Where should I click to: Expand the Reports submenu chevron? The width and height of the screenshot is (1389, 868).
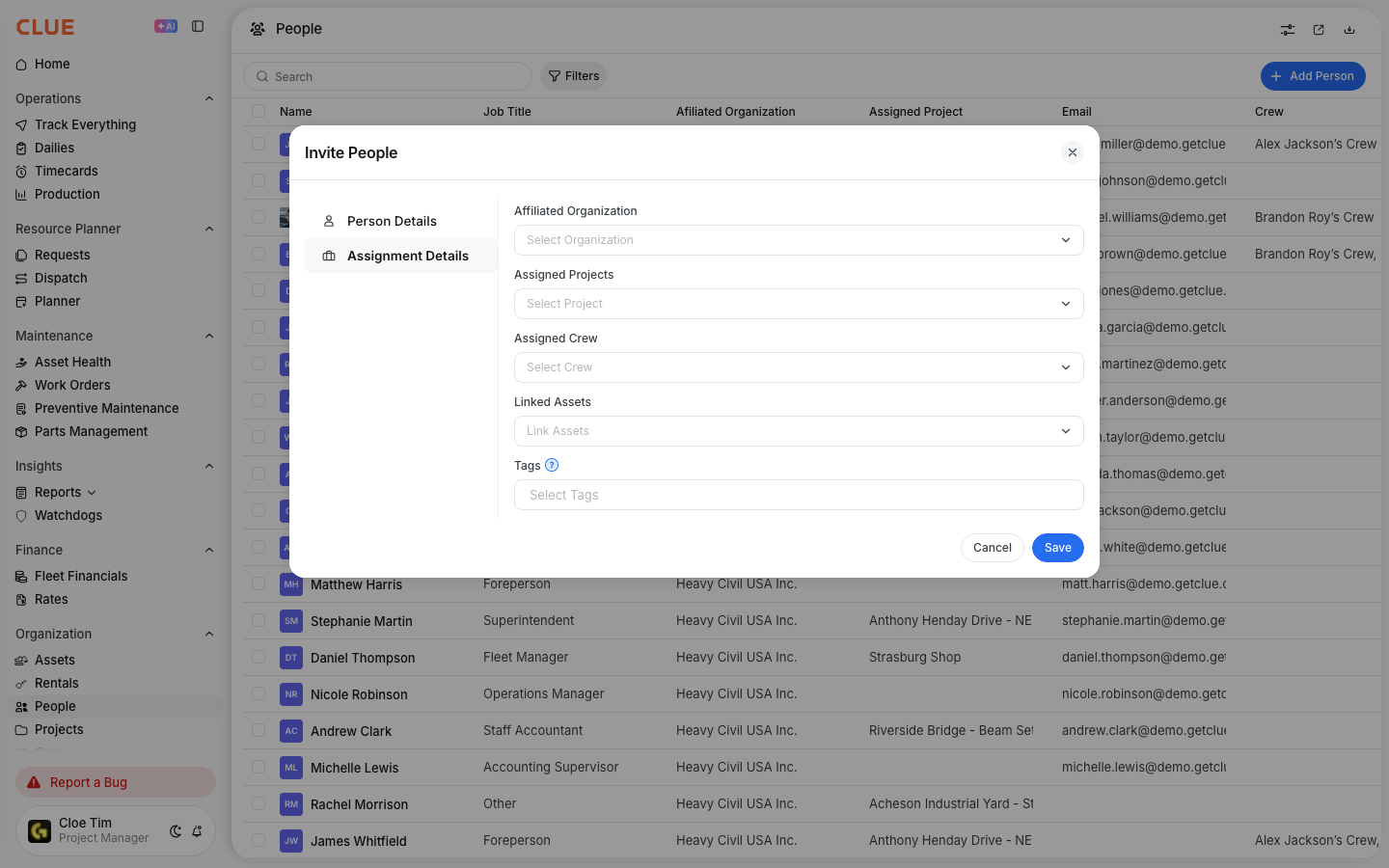click(92, 493)
